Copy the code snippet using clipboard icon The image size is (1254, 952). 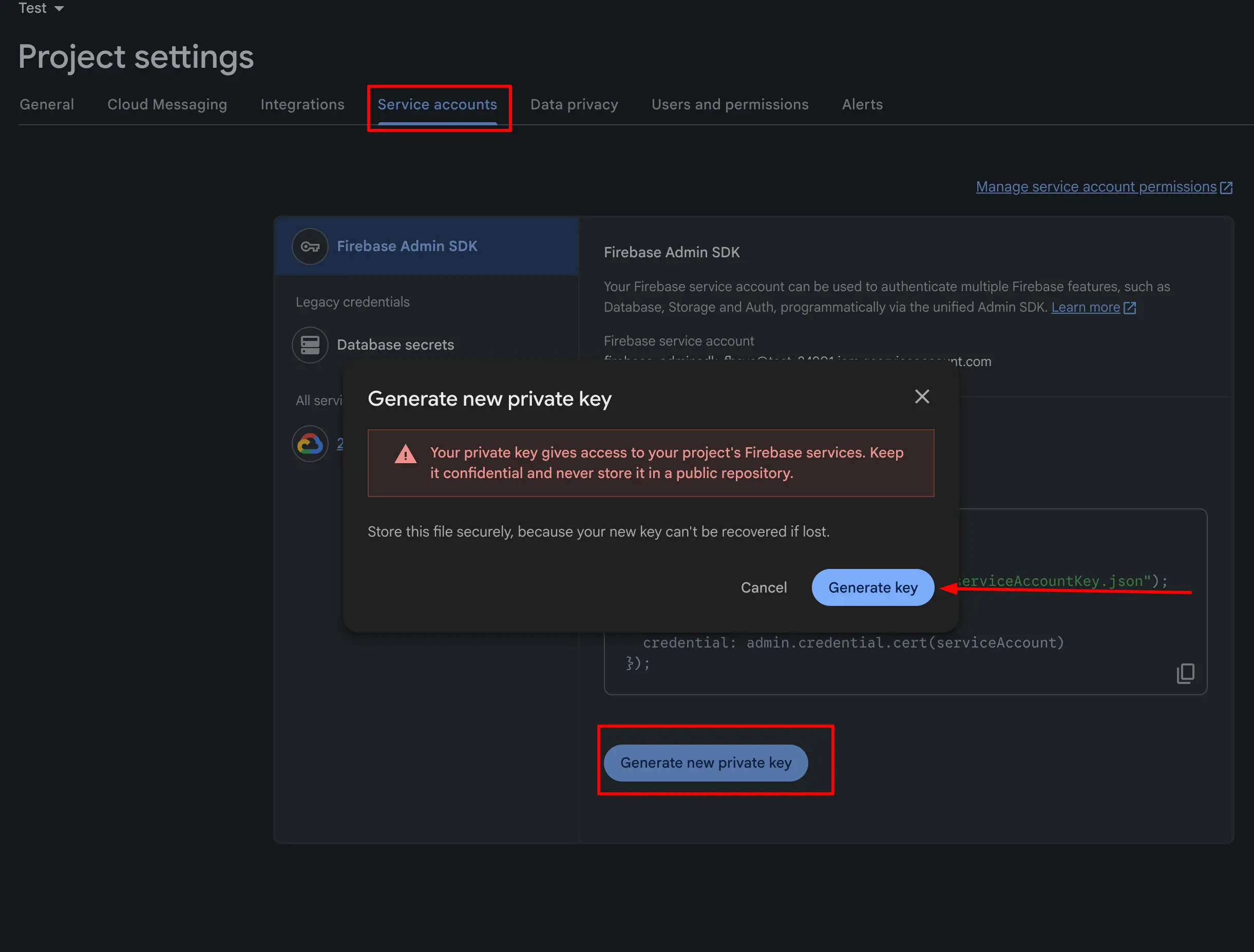coord(1185,673)
